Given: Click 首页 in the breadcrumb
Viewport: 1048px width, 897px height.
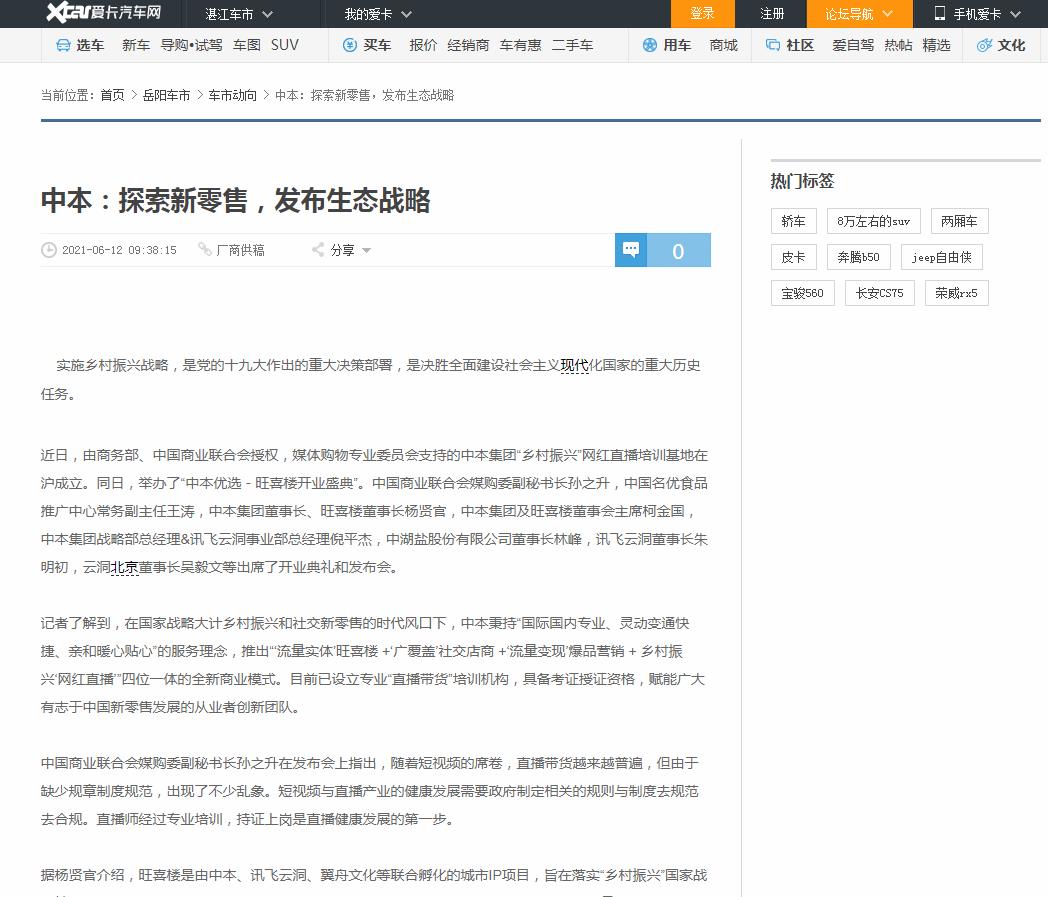Looking at the screenshot, I should (112, 96).
